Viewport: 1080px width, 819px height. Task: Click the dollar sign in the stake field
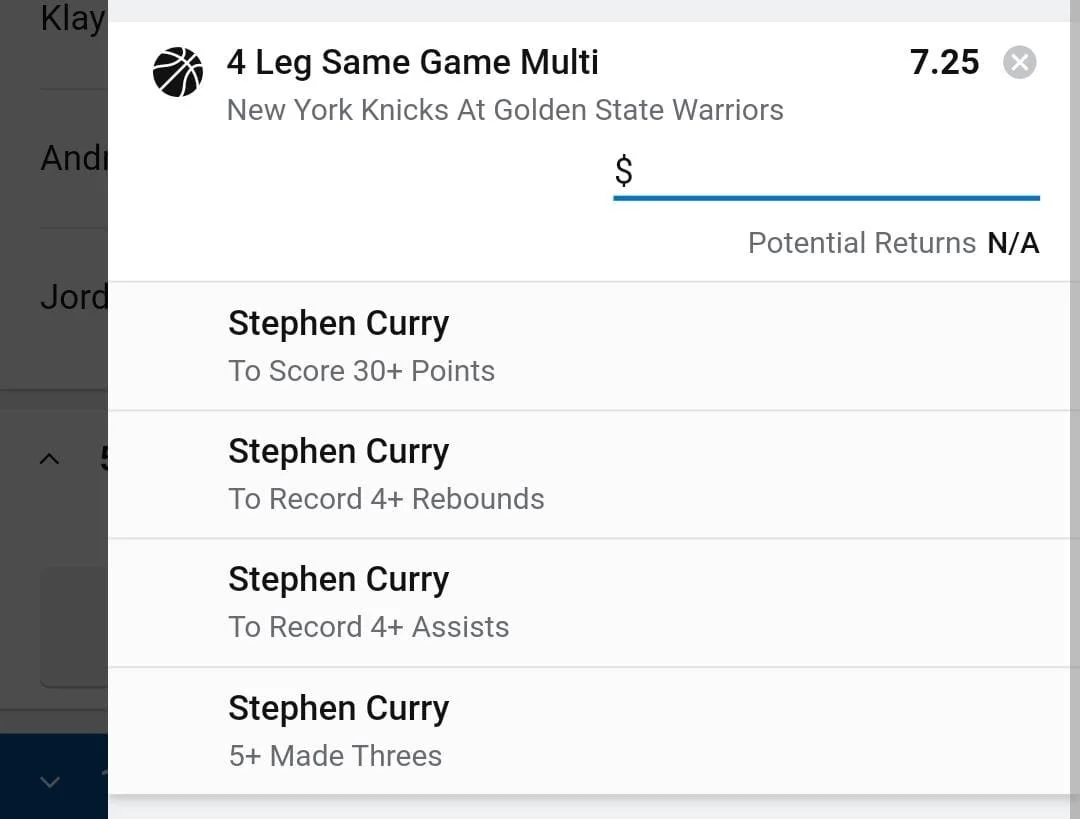pyautogui.click(x=623, y=172)
